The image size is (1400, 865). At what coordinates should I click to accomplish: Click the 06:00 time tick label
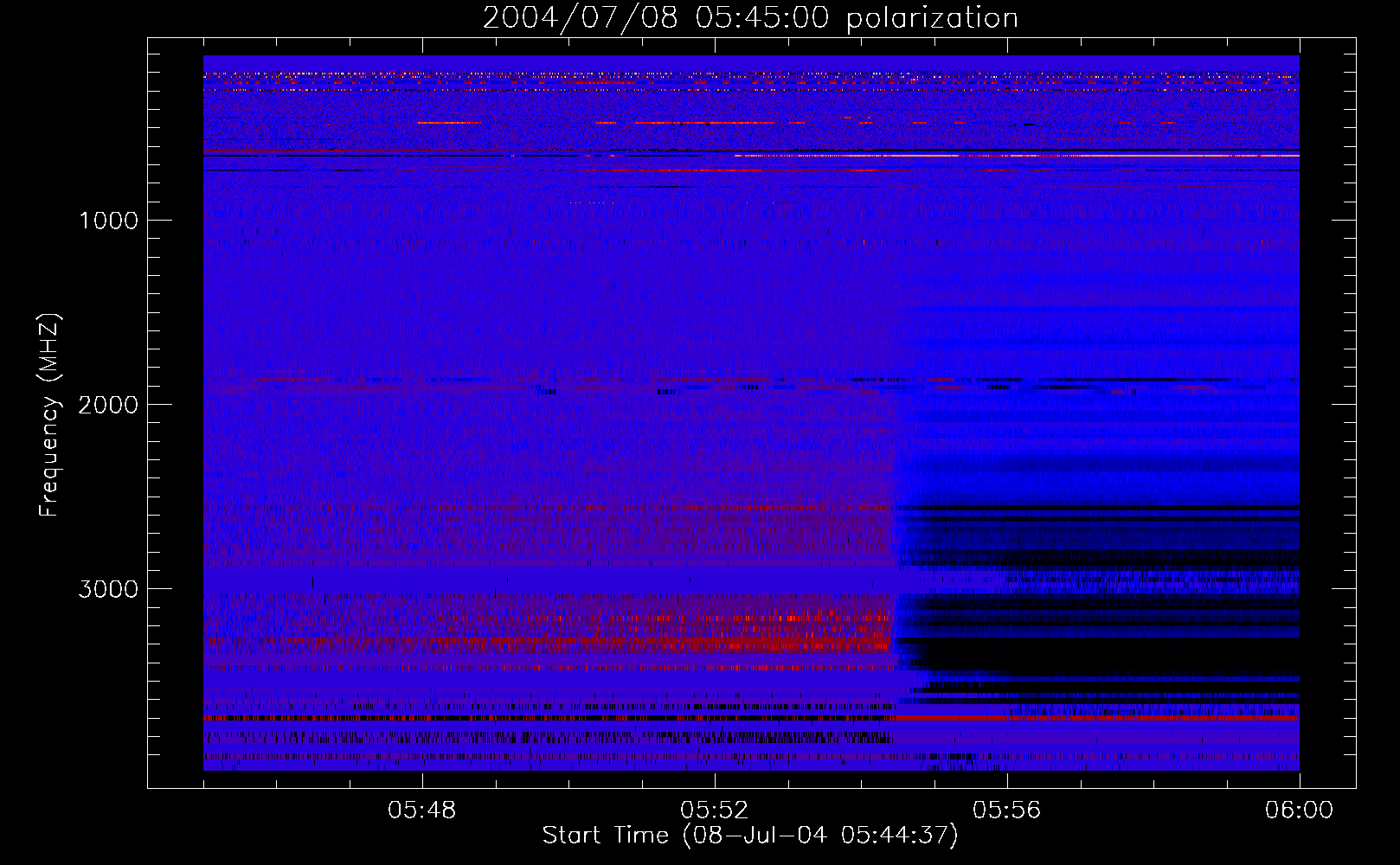1300,811
